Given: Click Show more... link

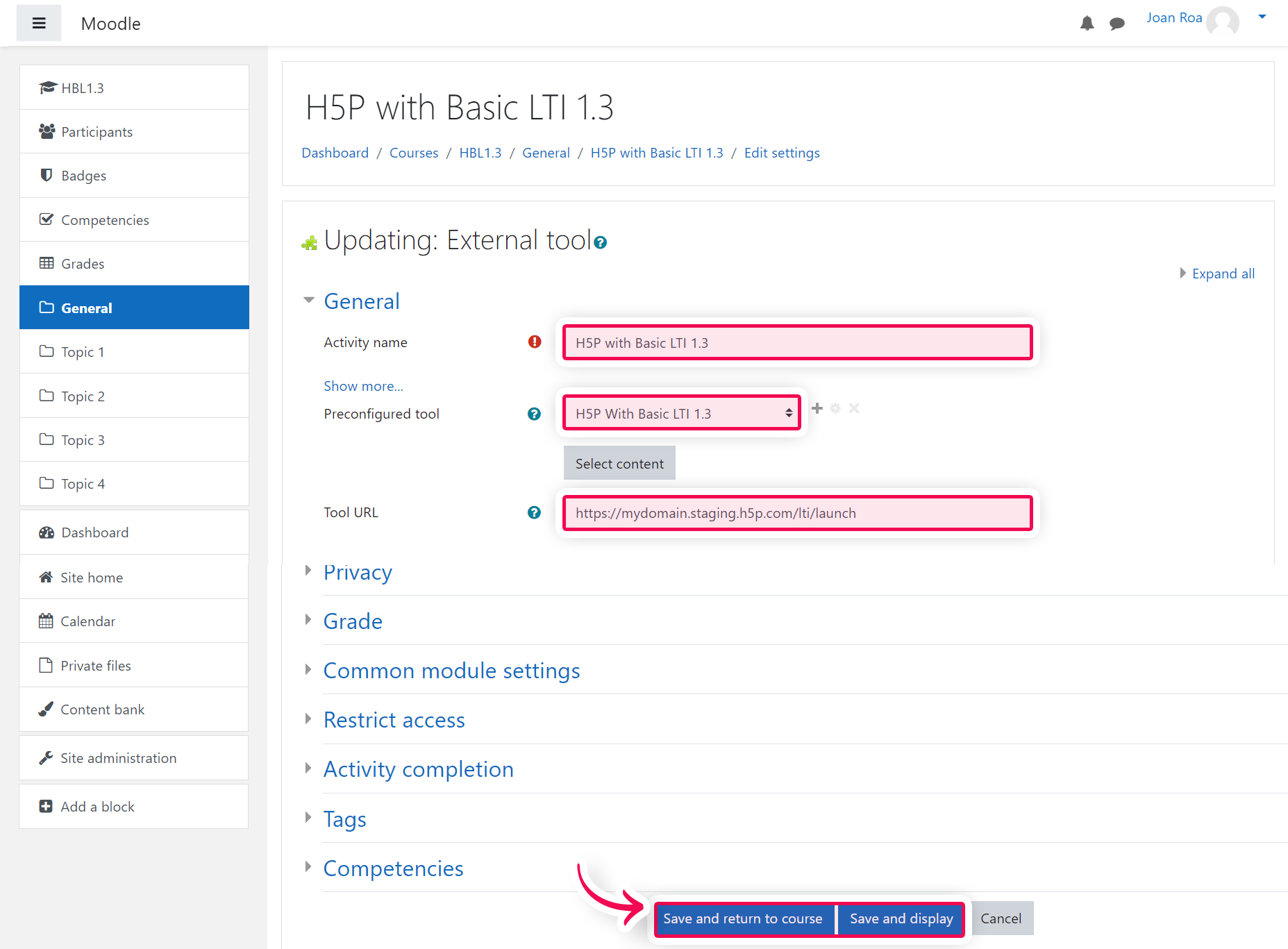Looking at the screenshot, I should point(363,386).
